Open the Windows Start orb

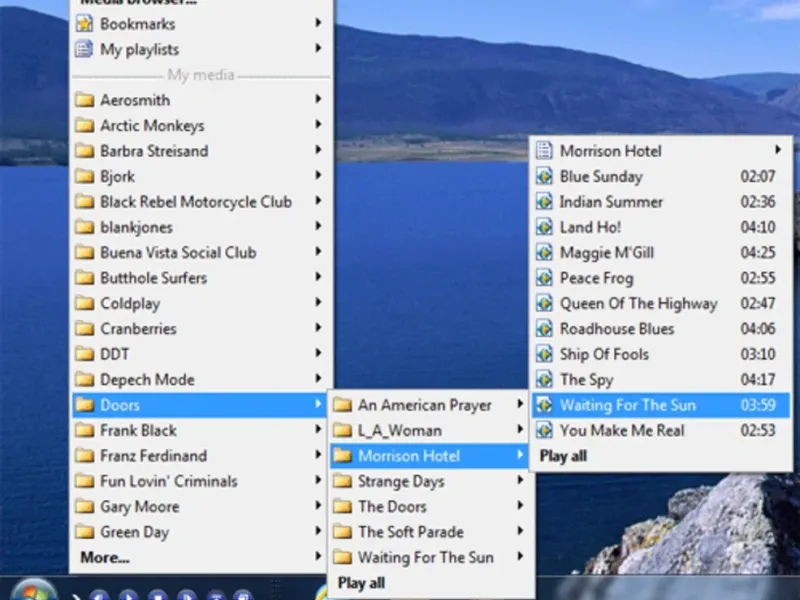pos(34,592)
